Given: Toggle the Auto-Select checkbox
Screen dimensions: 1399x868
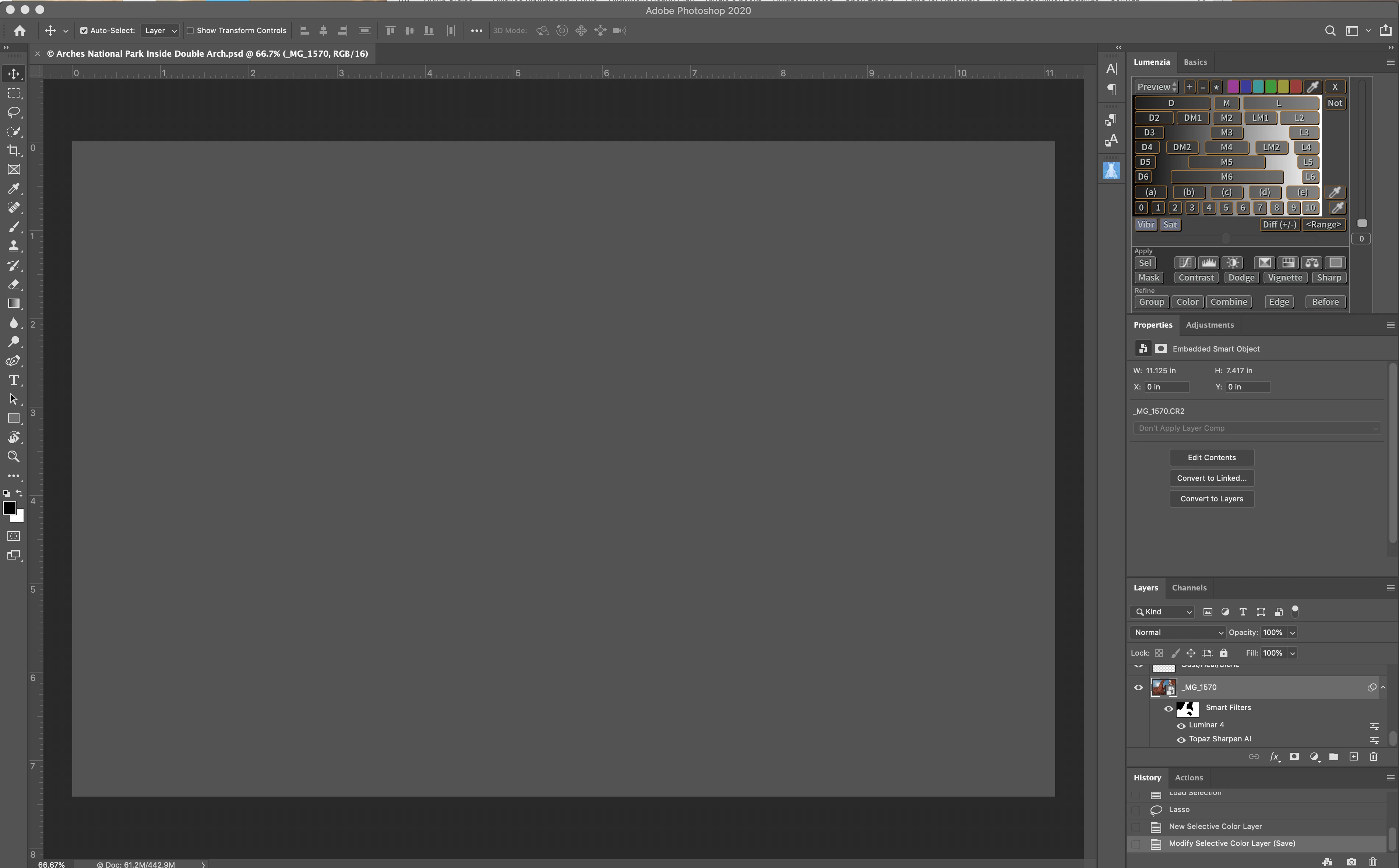Looking at the screenshot, I should [x=84, y=31].
